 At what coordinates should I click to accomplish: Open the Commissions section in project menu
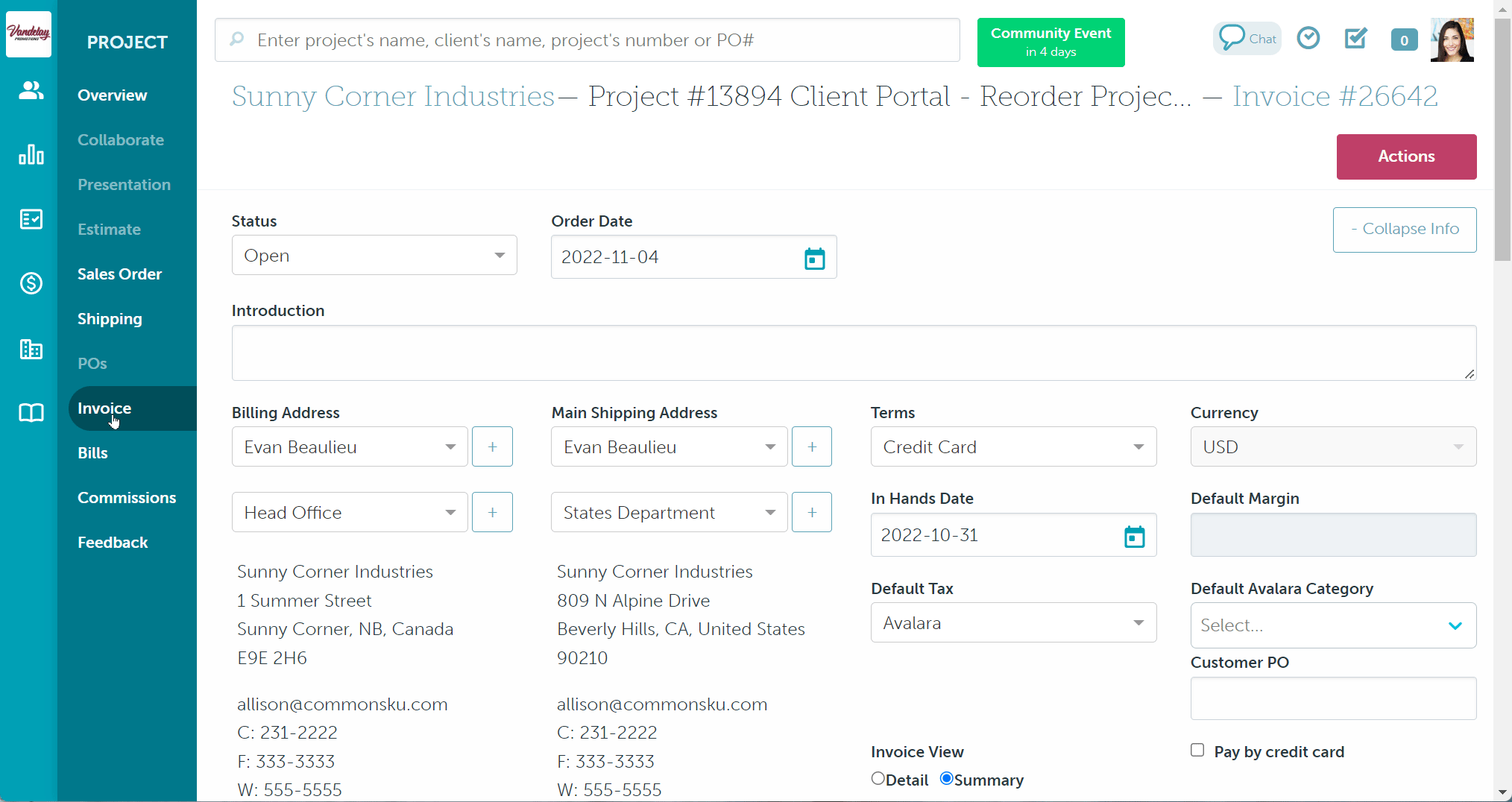(127, 498)
